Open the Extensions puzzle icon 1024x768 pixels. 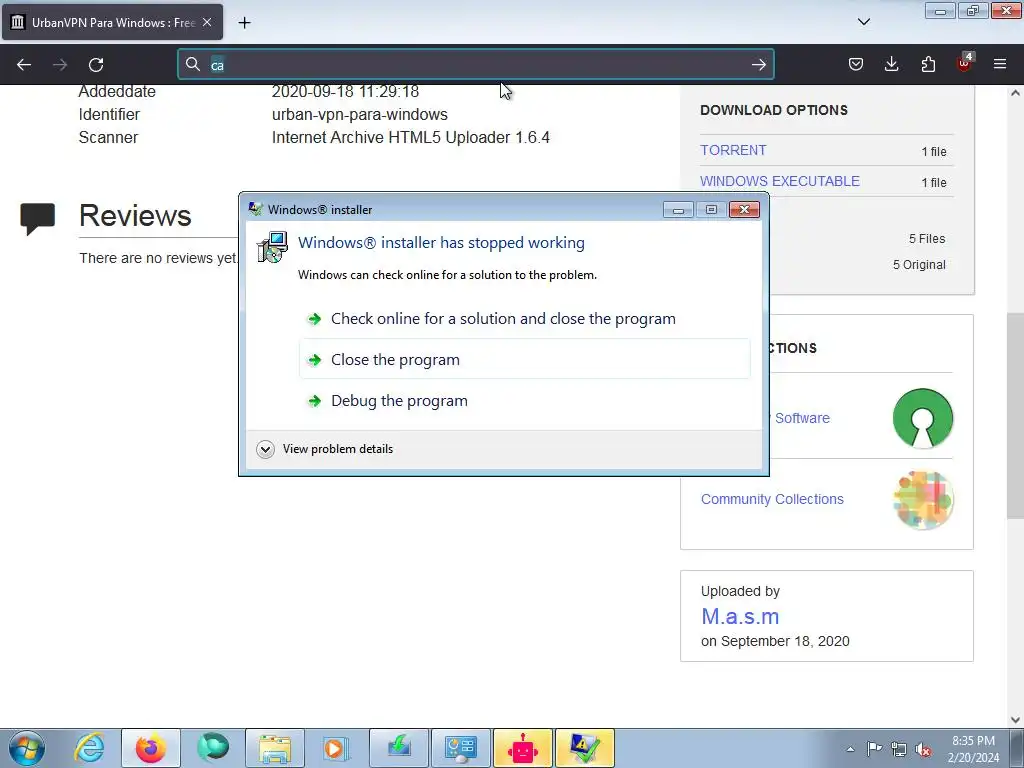(928, 64)
